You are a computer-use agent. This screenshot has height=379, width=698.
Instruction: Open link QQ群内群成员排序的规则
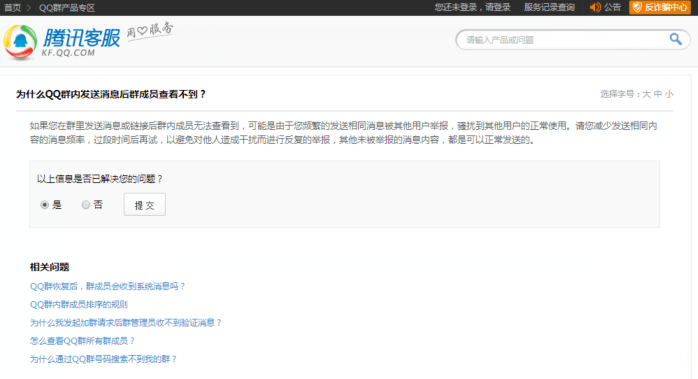[79, 304]
